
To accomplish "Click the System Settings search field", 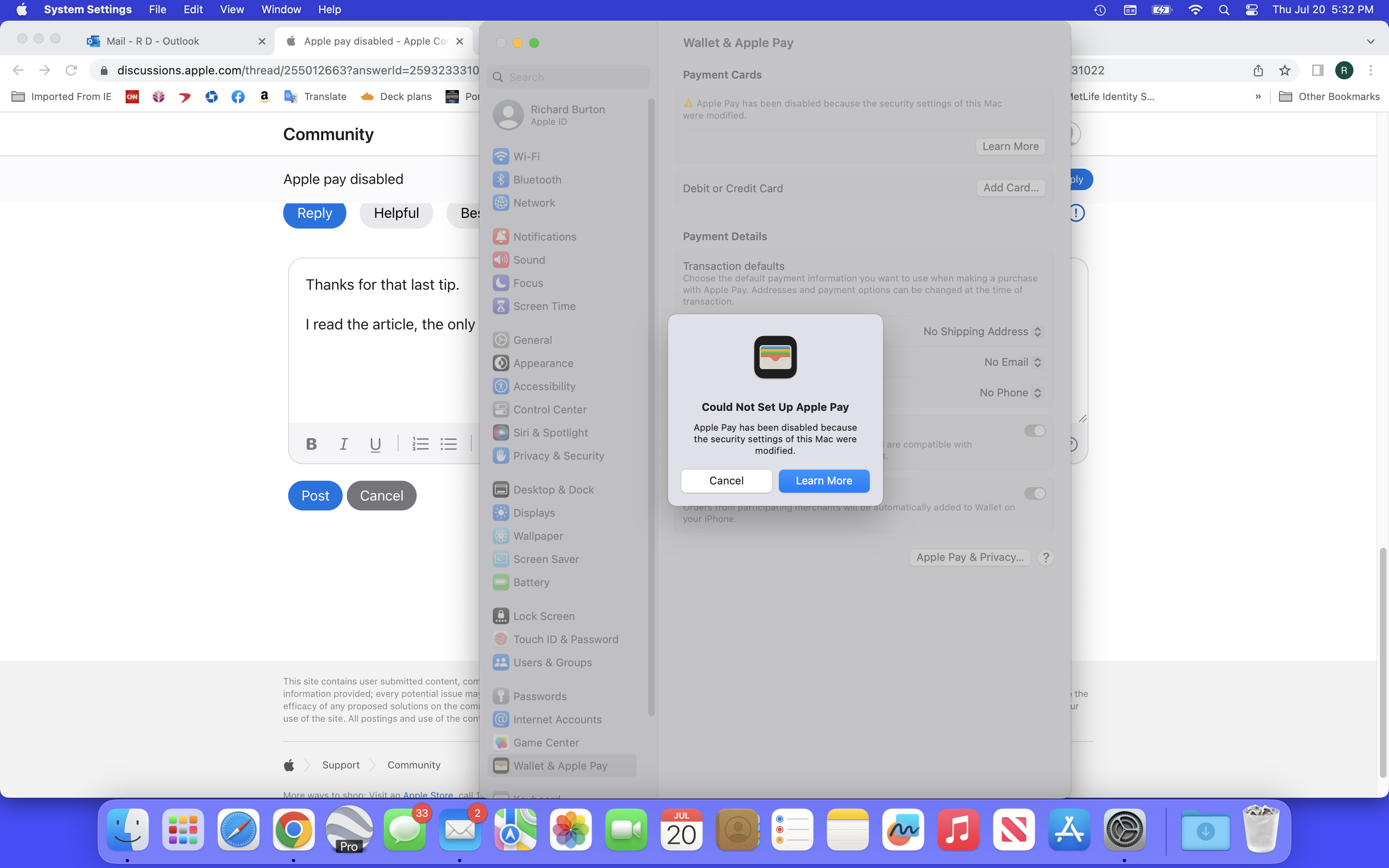I will point(568,77).
